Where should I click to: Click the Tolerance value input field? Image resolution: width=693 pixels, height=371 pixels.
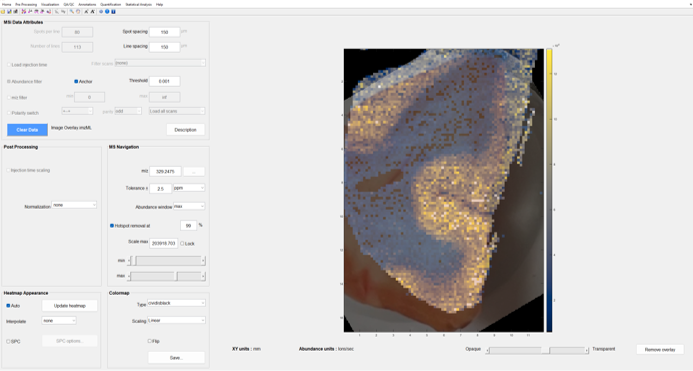coord(160,188)
